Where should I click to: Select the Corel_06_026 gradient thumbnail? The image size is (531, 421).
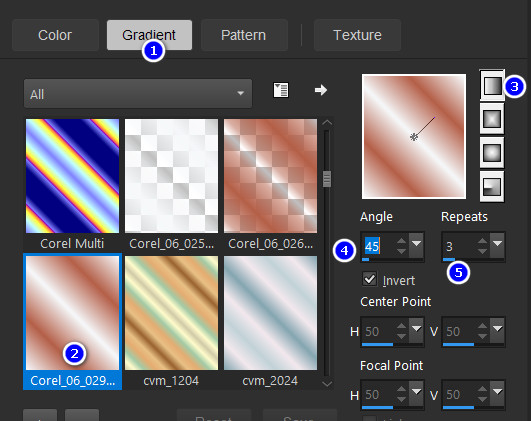click(271, 176)
